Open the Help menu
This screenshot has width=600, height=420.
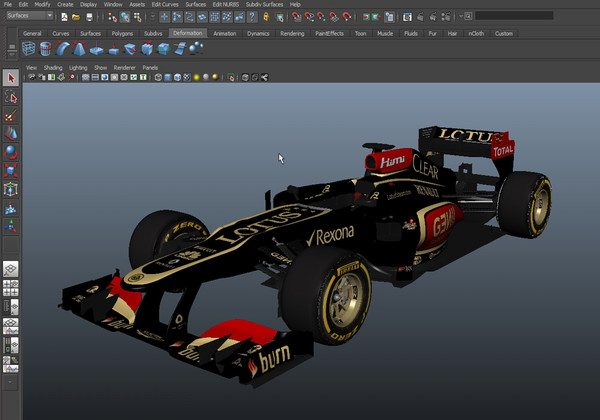pos(295,5)
